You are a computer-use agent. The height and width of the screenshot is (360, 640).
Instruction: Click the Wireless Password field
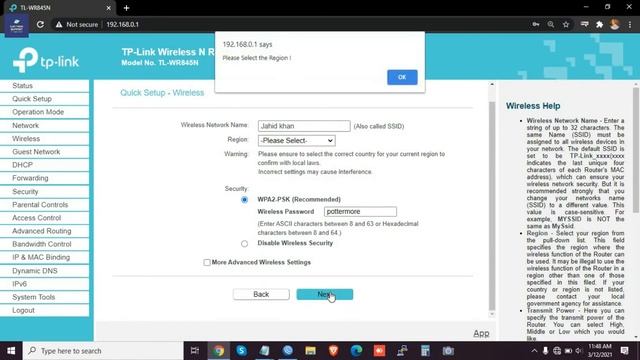(360, 211)
